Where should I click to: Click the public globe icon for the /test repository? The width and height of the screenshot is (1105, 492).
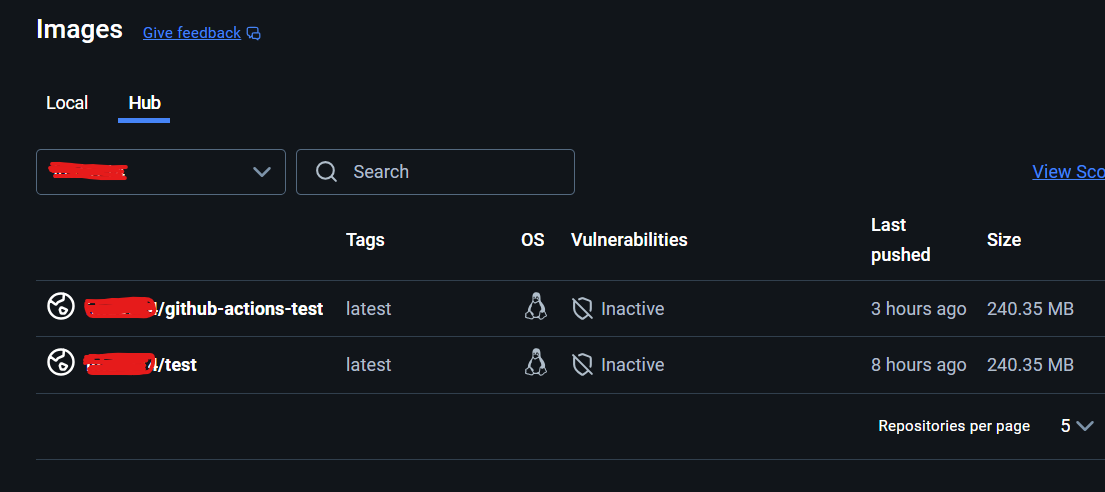tap(61, 362)
